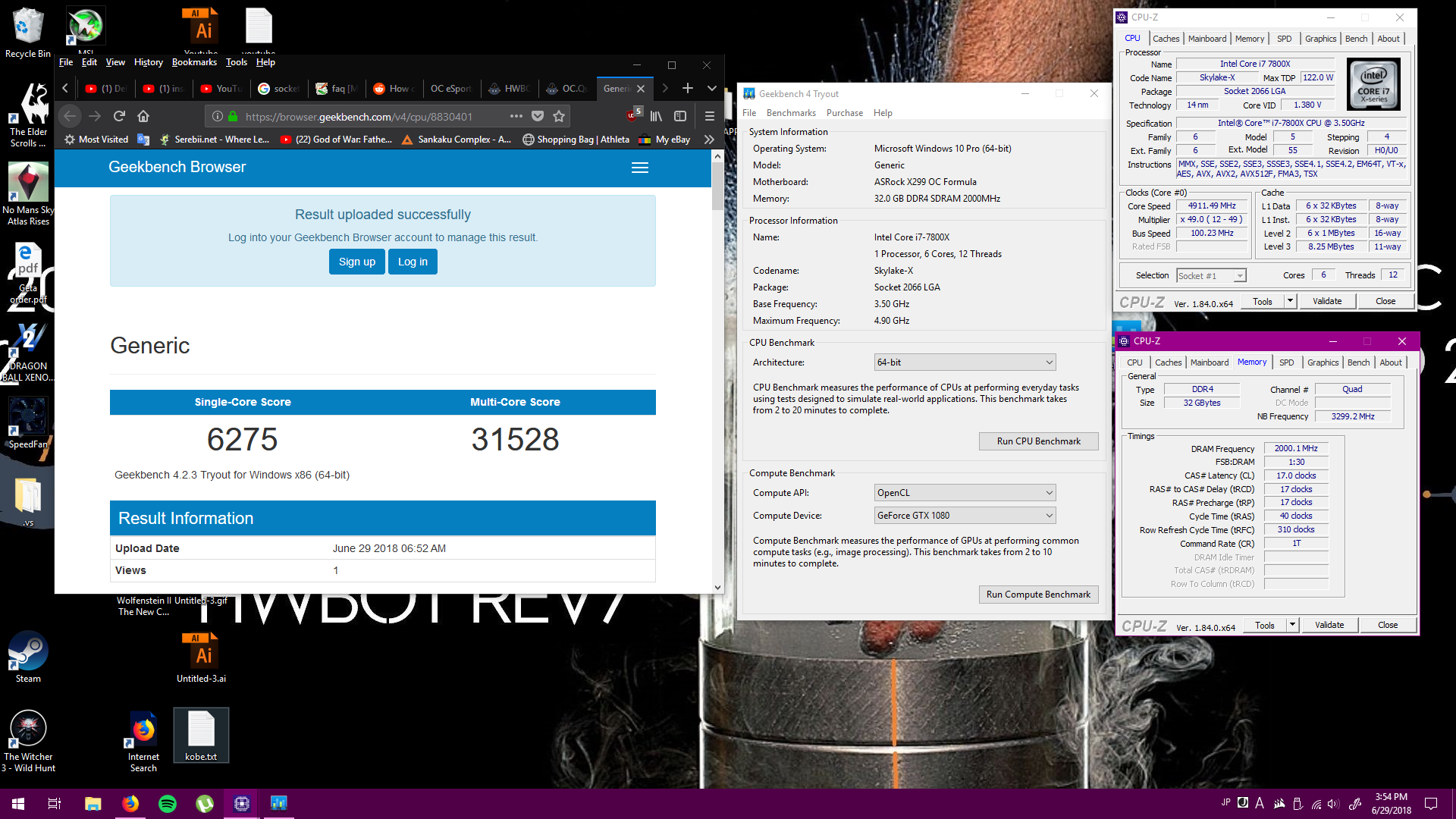1456x819 pixels.
Task: Save page to Pocket icon
Action: pyautogui.click(x=538, y=116)
